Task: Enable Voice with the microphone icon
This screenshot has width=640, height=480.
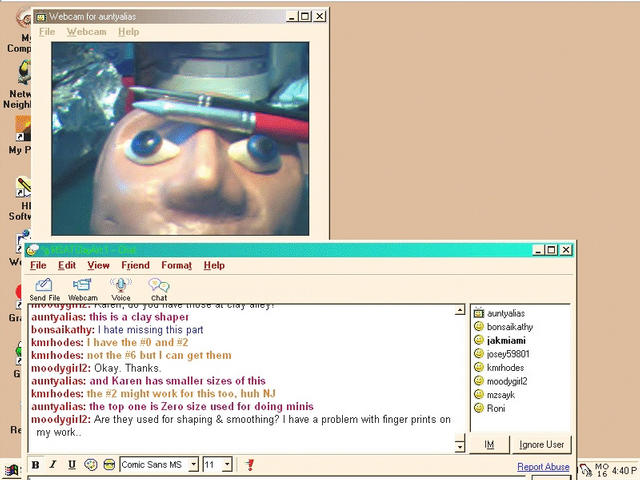Action: [120, 289]
